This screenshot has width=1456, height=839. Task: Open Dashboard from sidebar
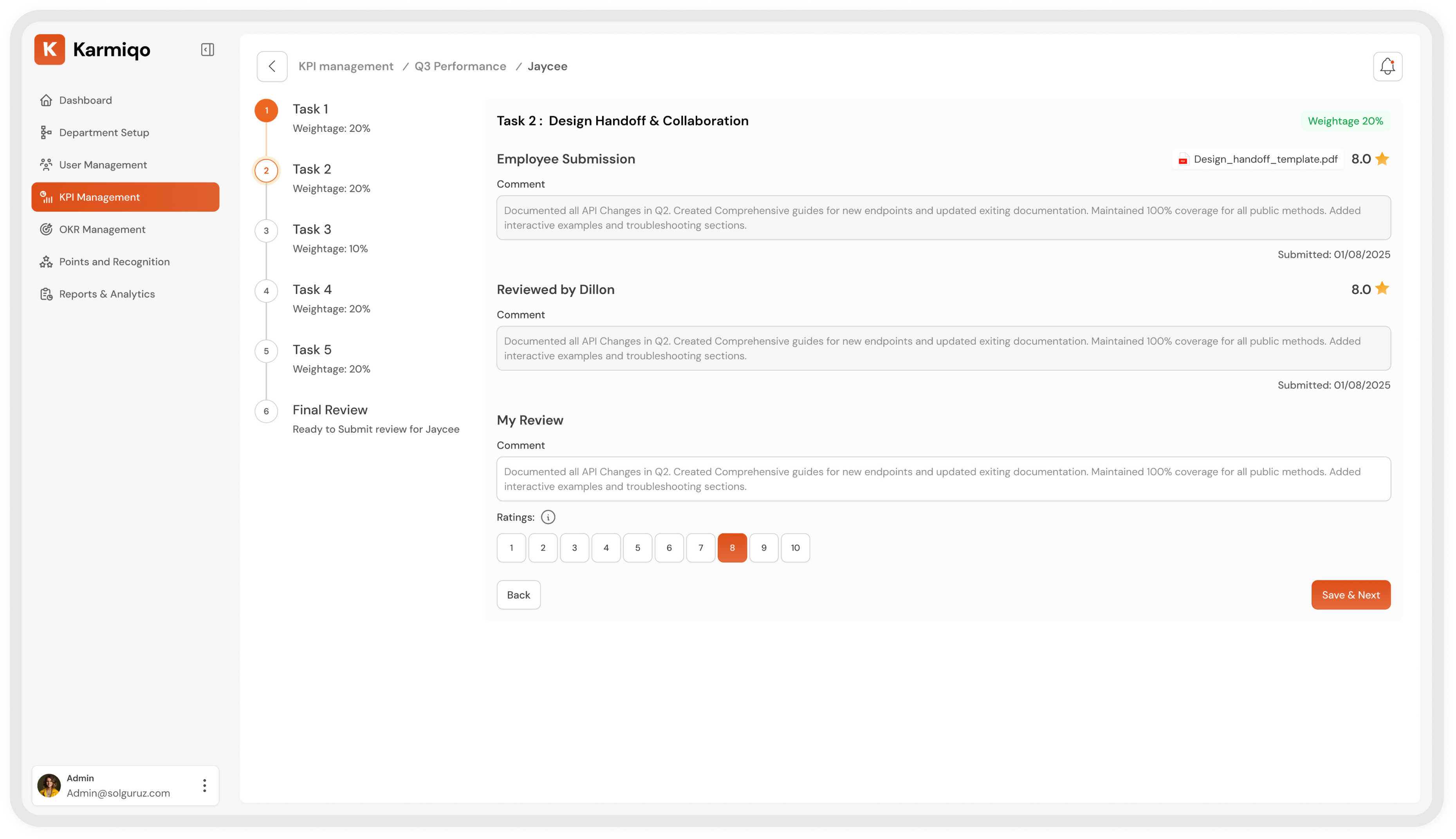click(125, 100)
